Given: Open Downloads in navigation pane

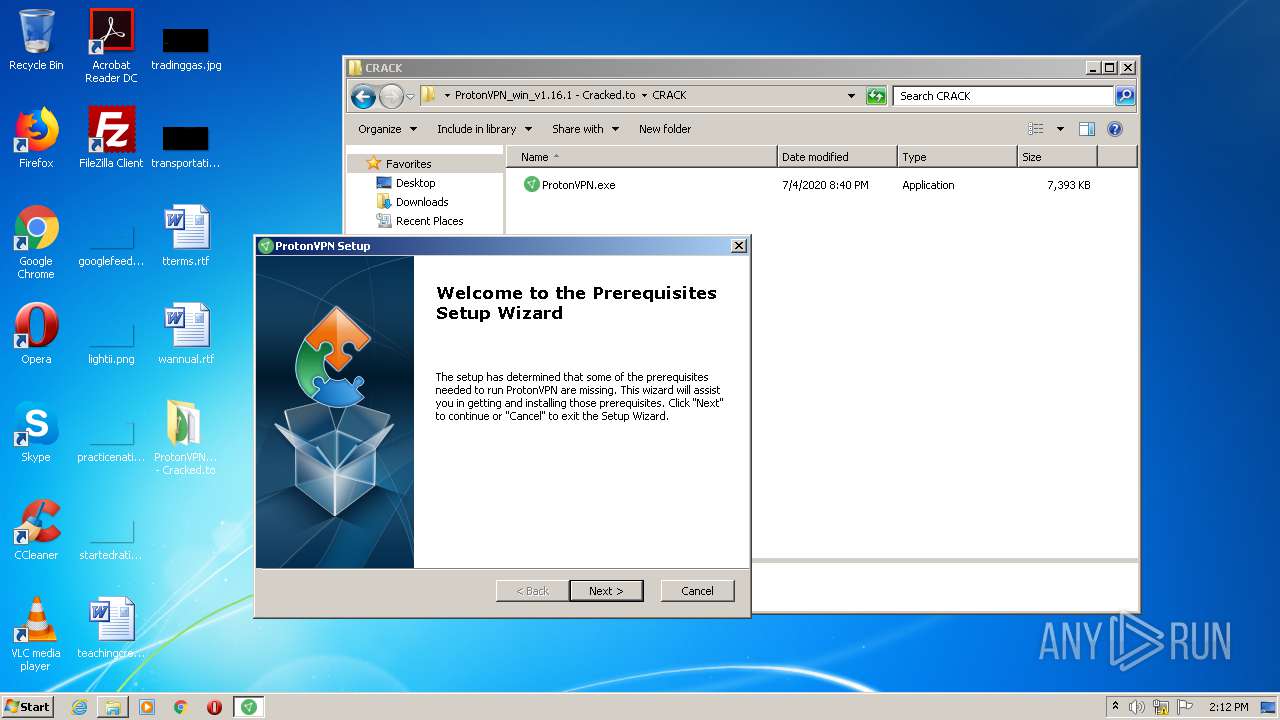Looking at the screenshot, I should (412, 202).
